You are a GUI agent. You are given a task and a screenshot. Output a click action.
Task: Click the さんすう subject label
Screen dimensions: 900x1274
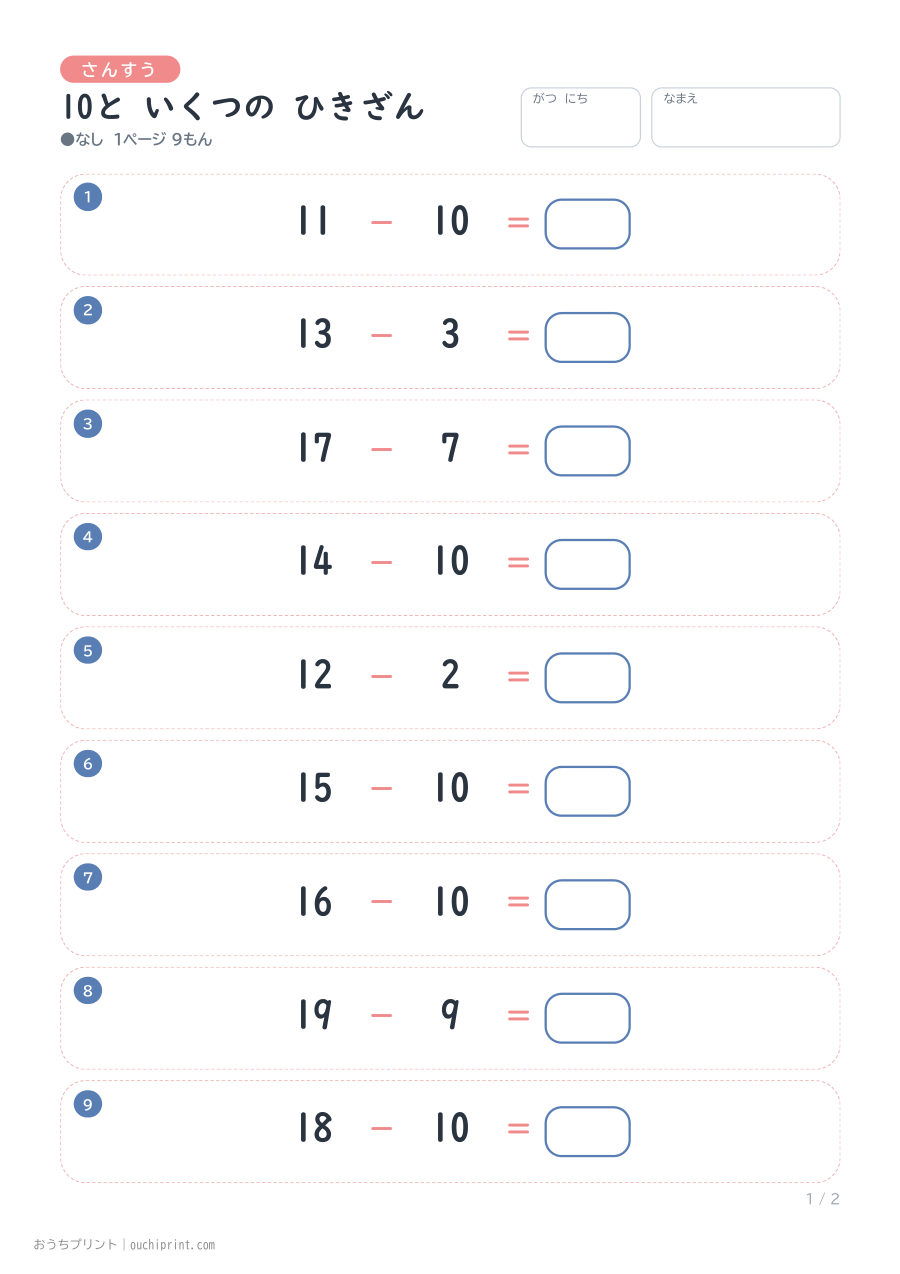pyautogui.click(x=120, y=69)
